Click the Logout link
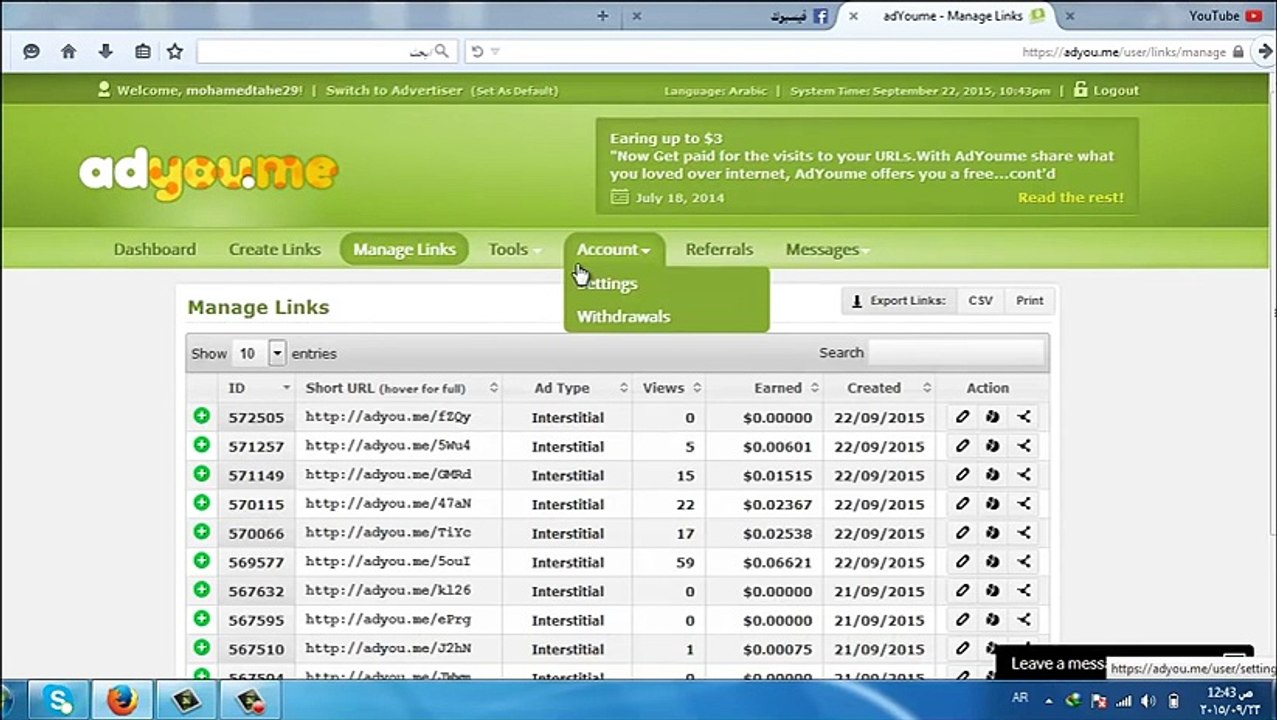1277x720 pixels. pos(1116,90)
